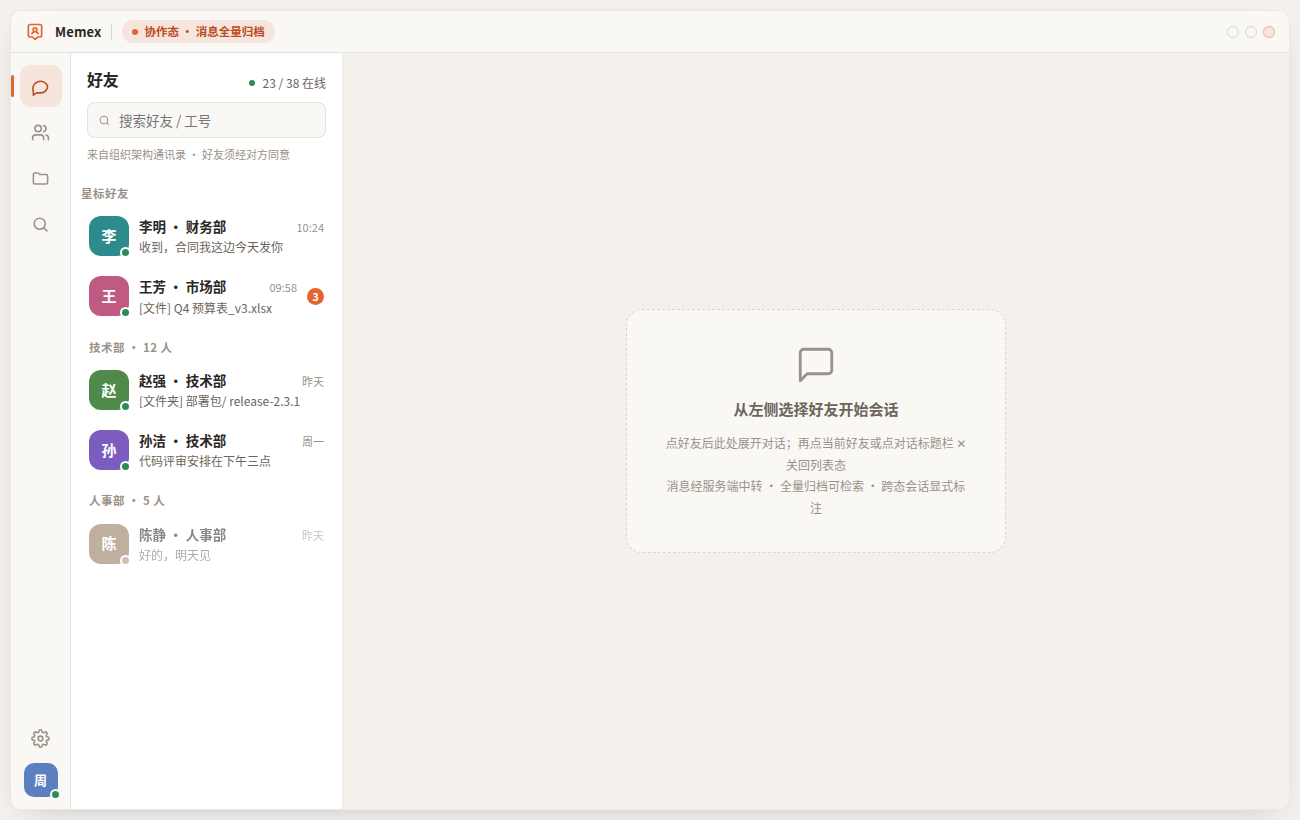Click 从左侧选择好友开始会话 heading
The image size is (1300, 820).
816,410
